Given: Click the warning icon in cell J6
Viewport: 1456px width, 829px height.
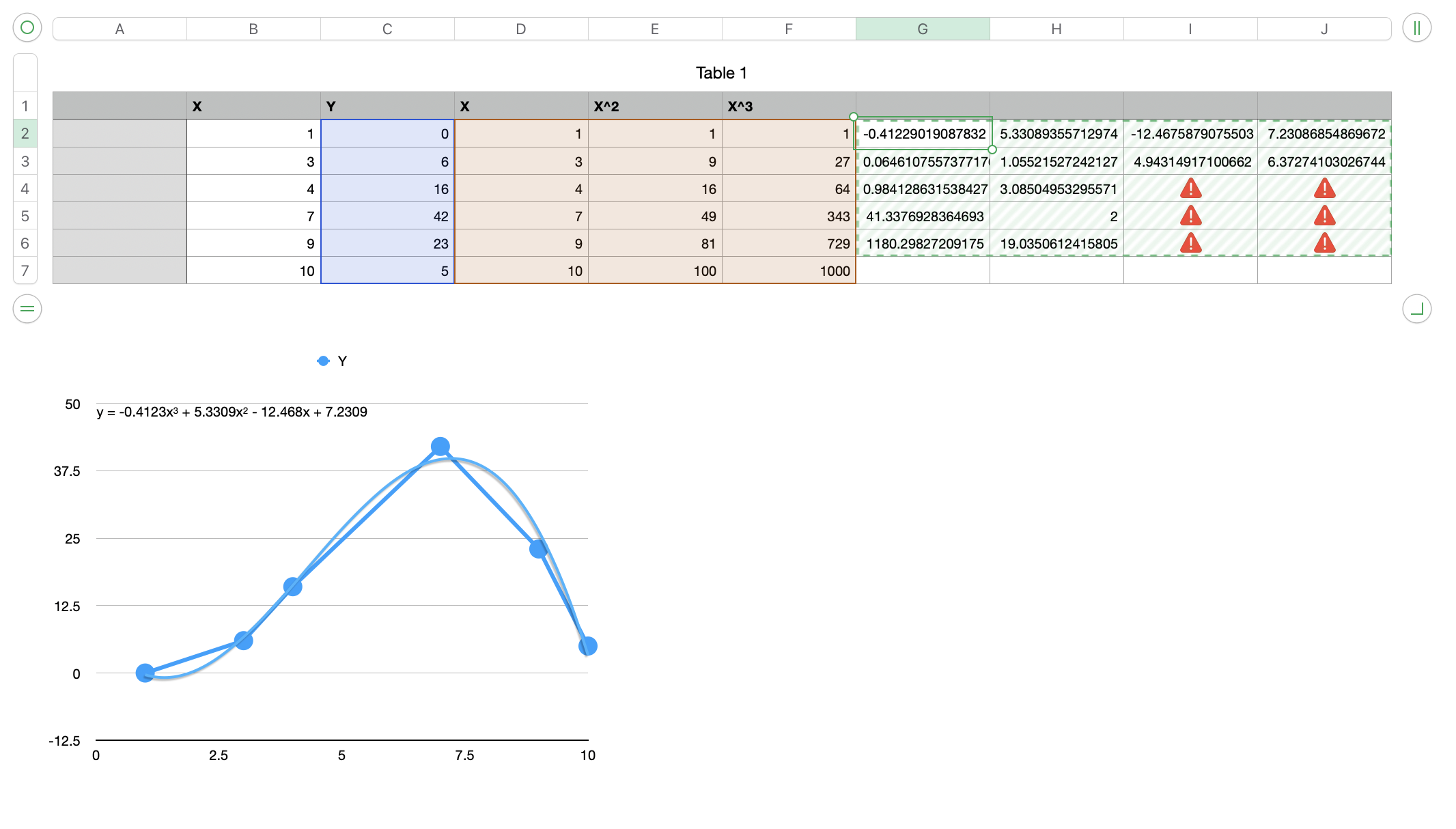Looking at the screenshot, I should point(1324,243).
